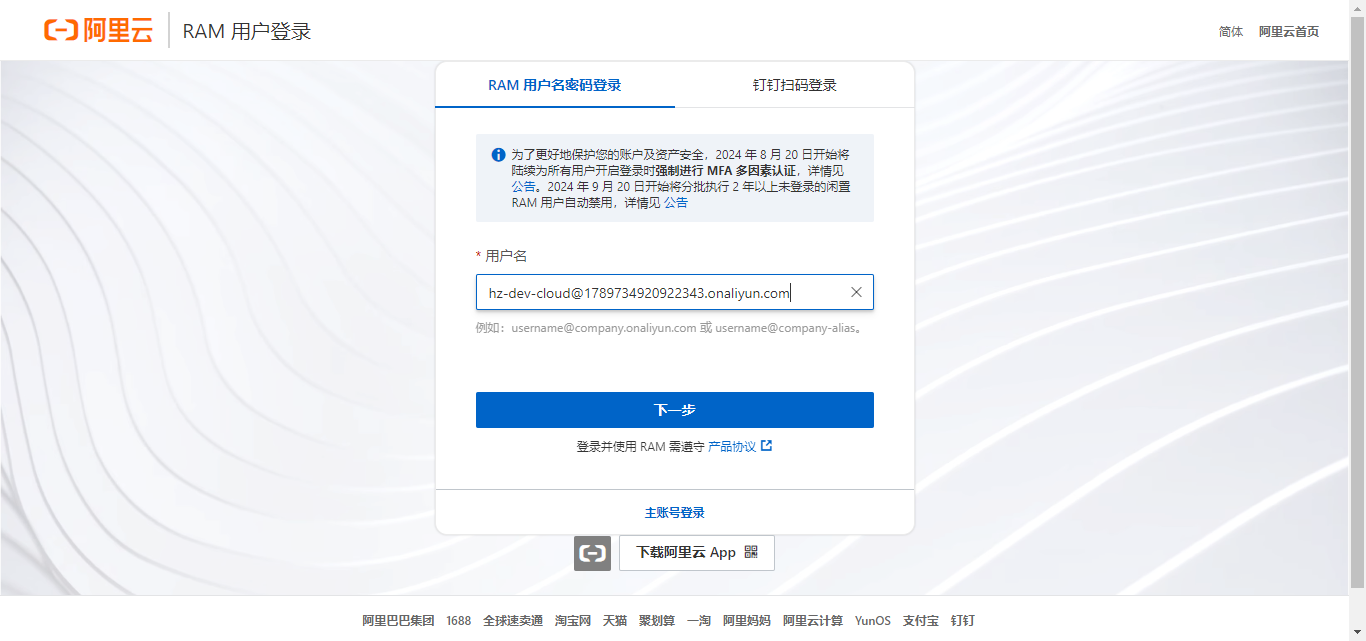Open 1688 footer link
The height and width of the screenshot is (641, 1366).
[458, 620]
